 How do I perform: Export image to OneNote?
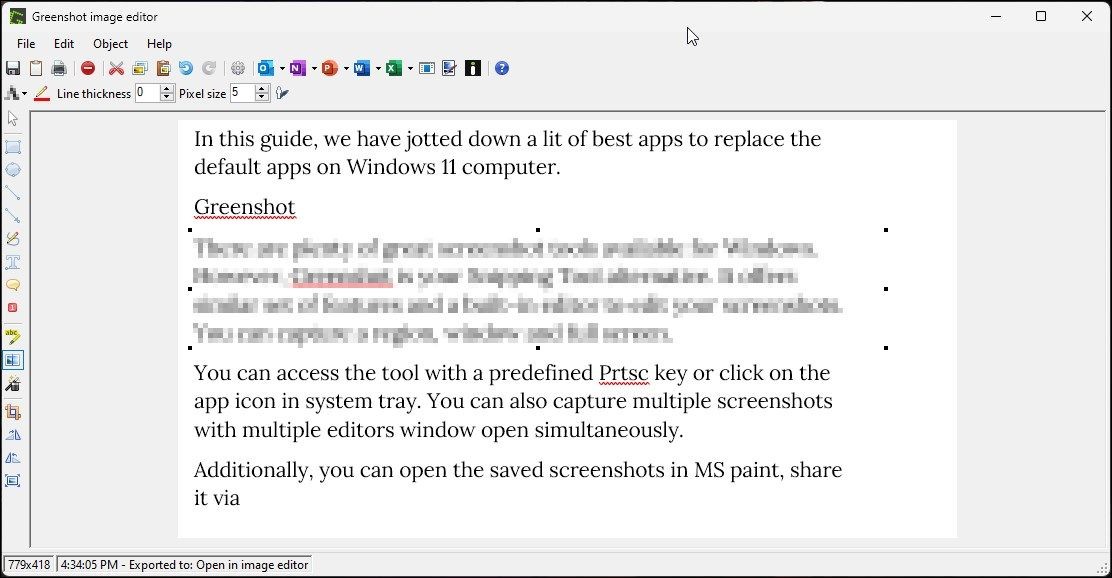(298, 68)
